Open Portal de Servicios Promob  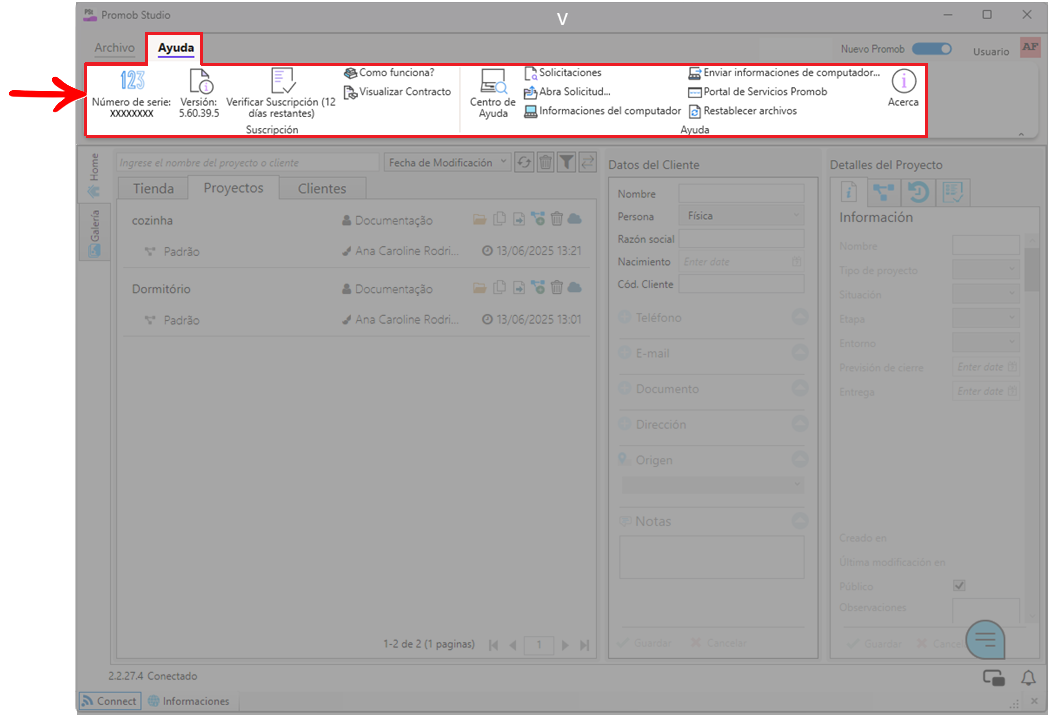coord(758,92)
